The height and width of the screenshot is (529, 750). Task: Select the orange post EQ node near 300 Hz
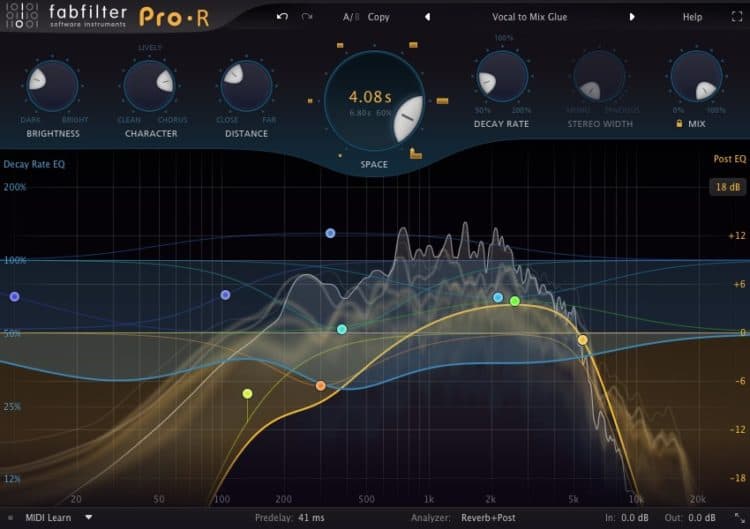320,386
